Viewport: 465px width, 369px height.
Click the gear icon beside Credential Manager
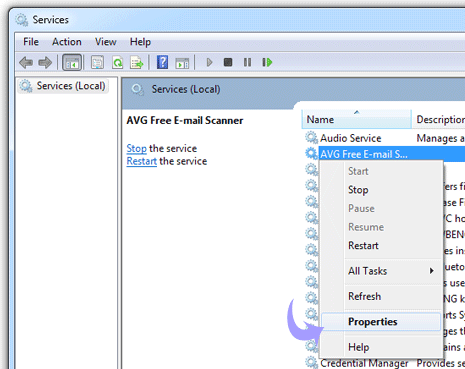click(x=311, y=362)
